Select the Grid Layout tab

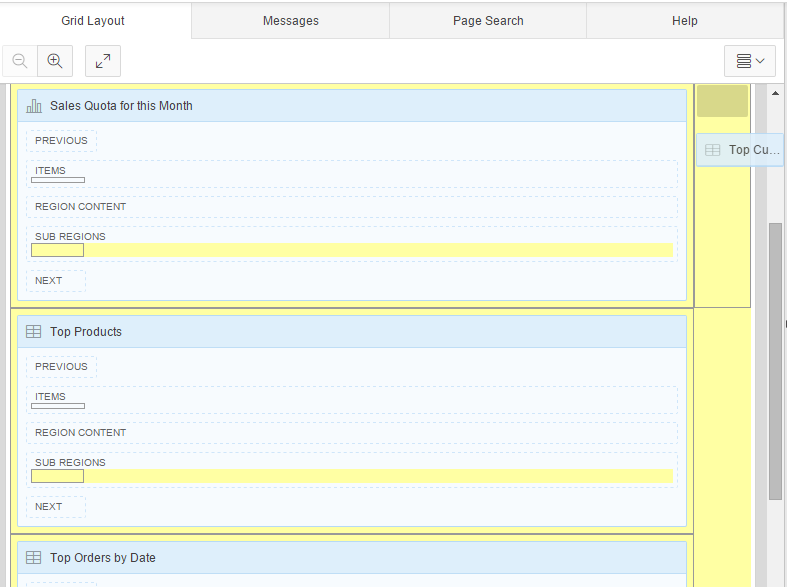(x=93, y=21)
